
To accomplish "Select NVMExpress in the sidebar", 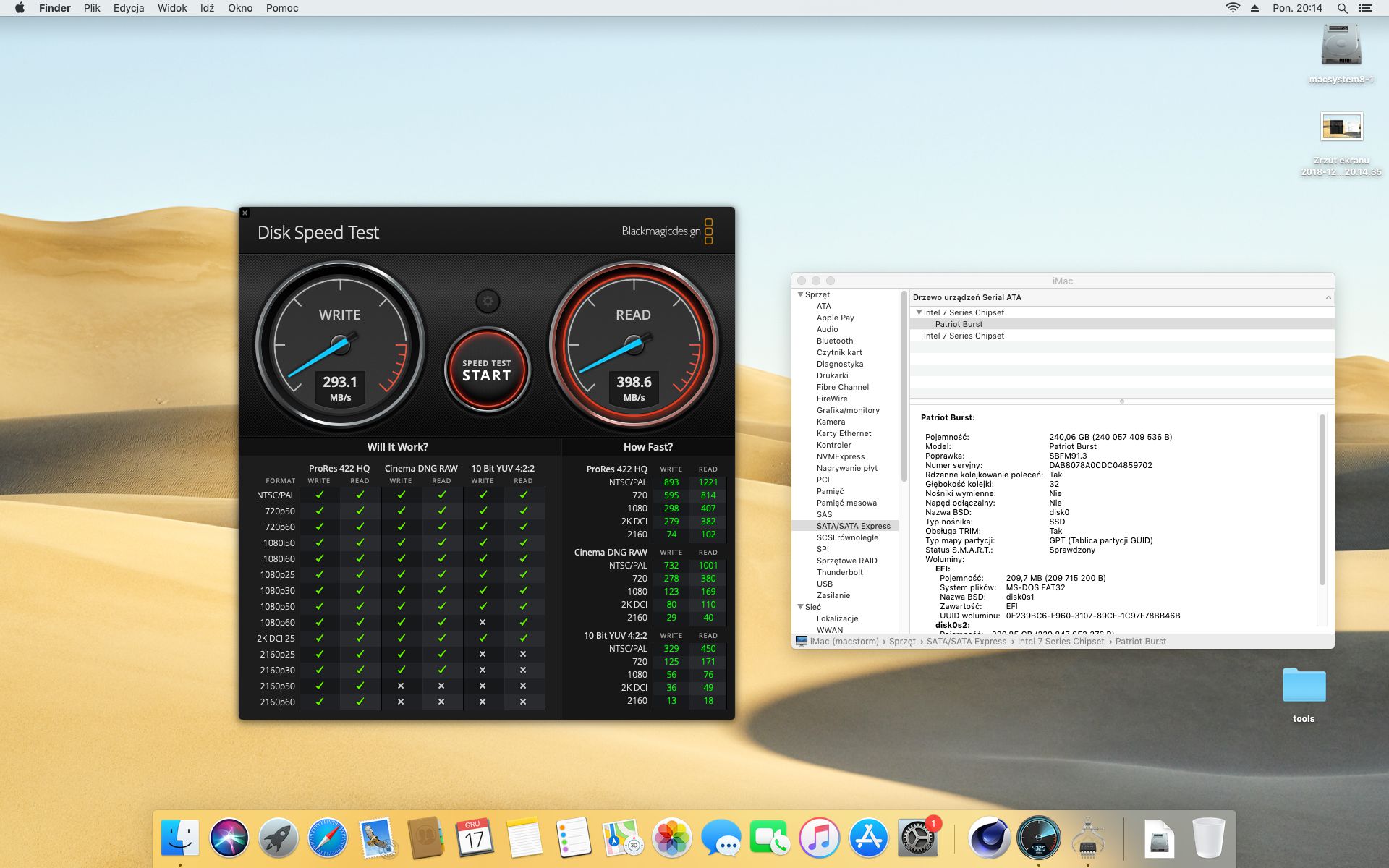I will pos(840,456).
